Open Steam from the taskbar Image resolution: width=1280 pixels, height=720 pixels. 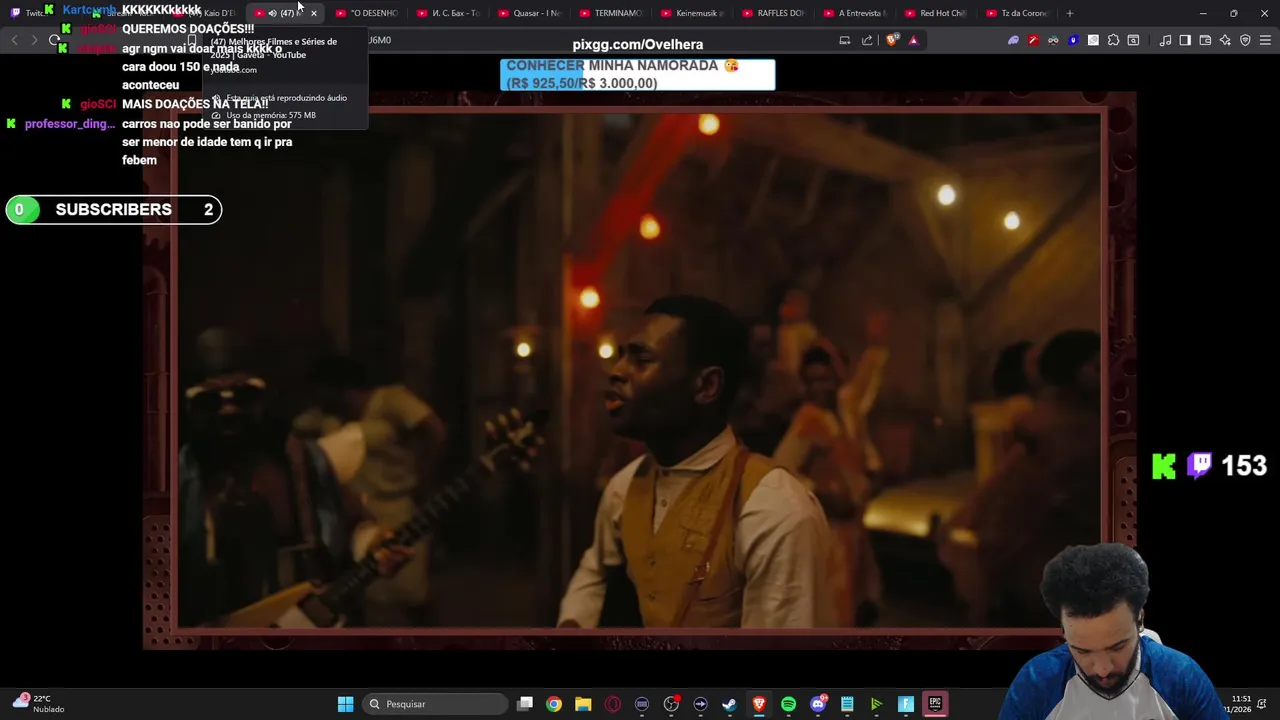tap(730, 704)
